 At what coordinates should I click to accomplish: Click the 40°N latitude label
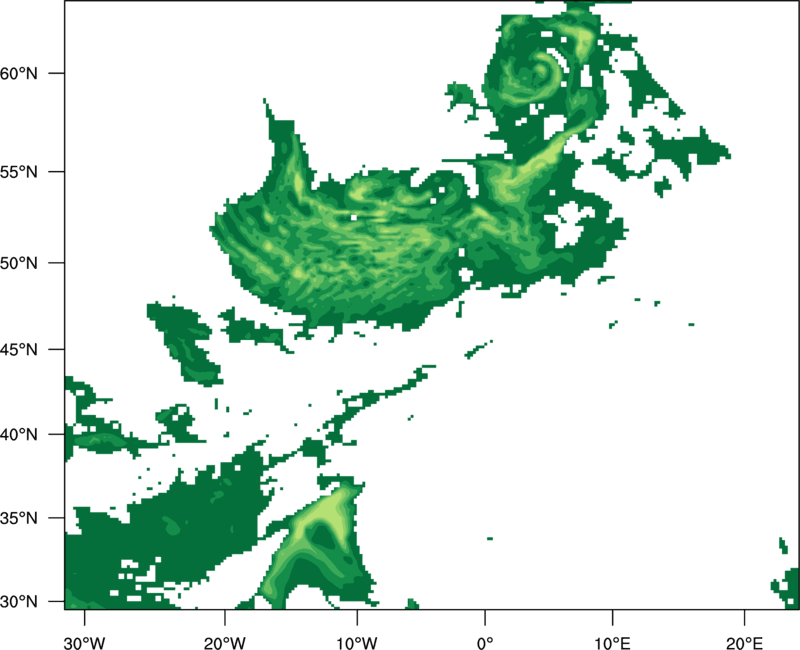pos(19,435)
